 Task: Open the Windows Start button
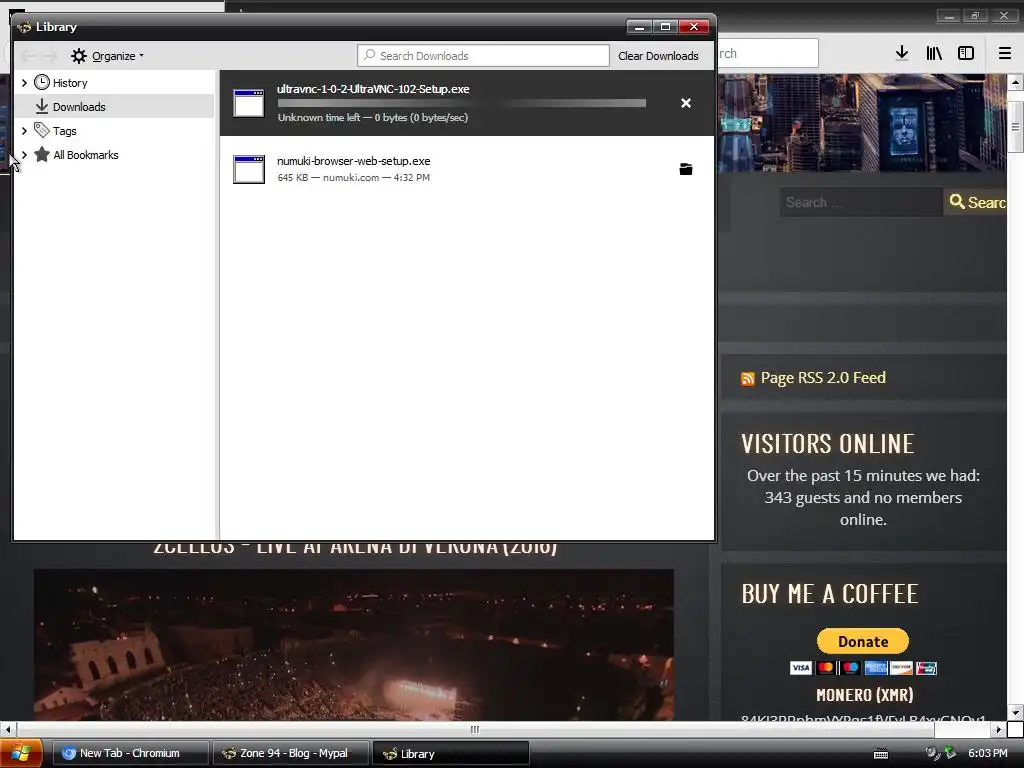pos(21,753)
